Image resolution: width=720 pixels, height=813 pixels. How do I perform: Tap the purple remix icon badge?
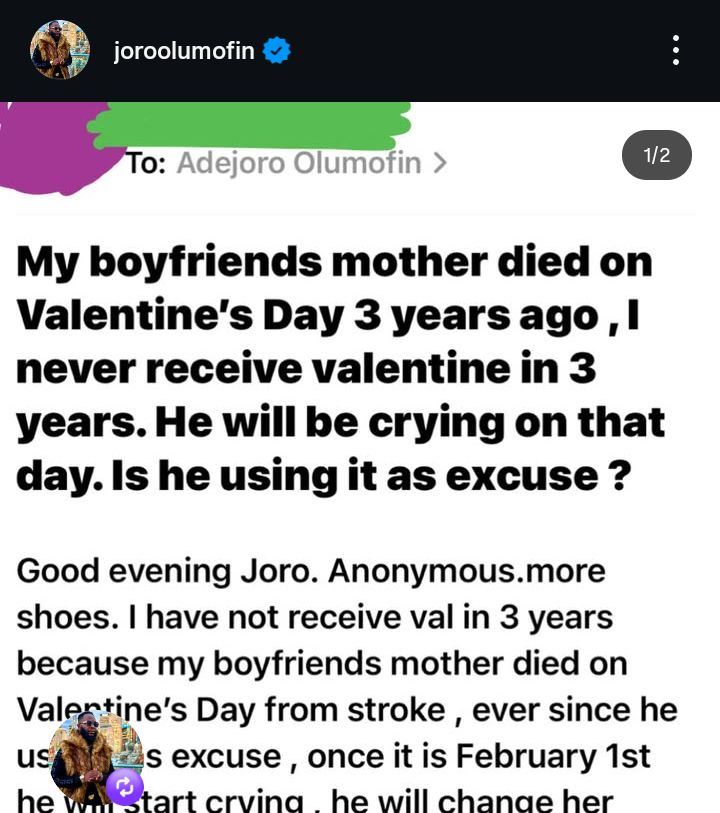click(125, 787)
